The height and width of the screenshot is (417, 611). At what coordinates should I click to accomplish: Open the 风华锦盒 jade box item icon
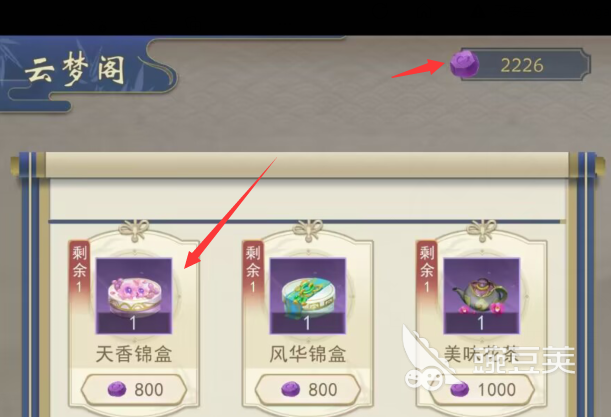coord(308,296)
